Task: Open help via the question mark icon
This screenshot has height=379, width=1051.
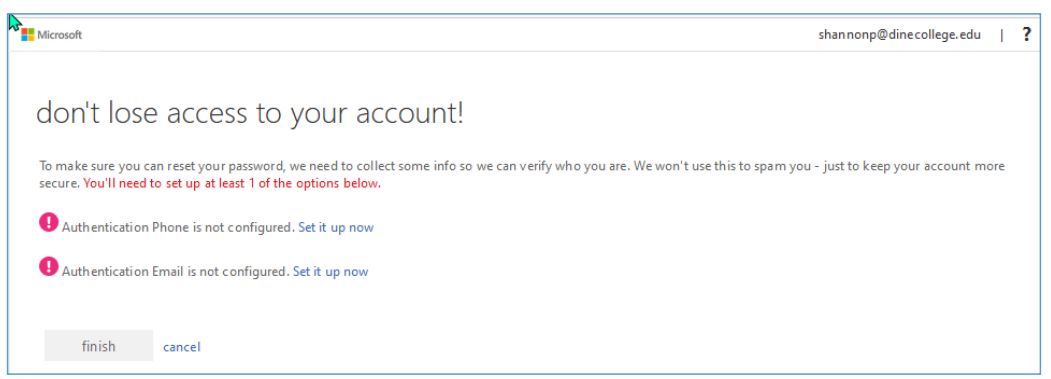Action: pyautogui.click(x=1026, y=35)
